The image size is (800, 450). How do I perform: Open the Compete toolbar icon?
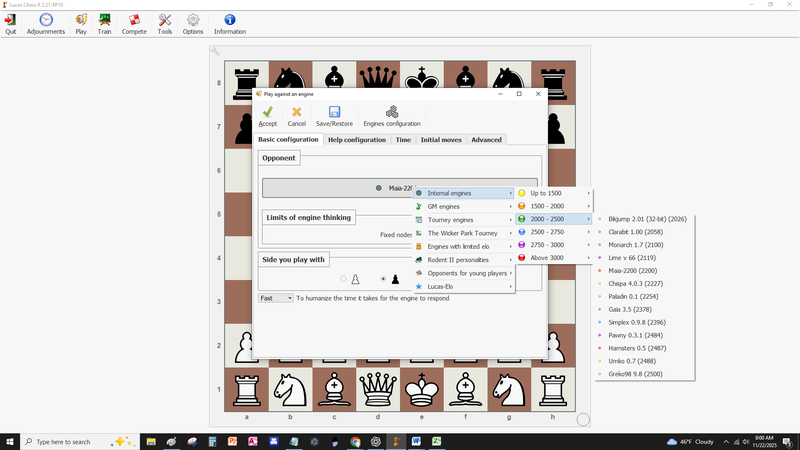(x=134, y=20)
